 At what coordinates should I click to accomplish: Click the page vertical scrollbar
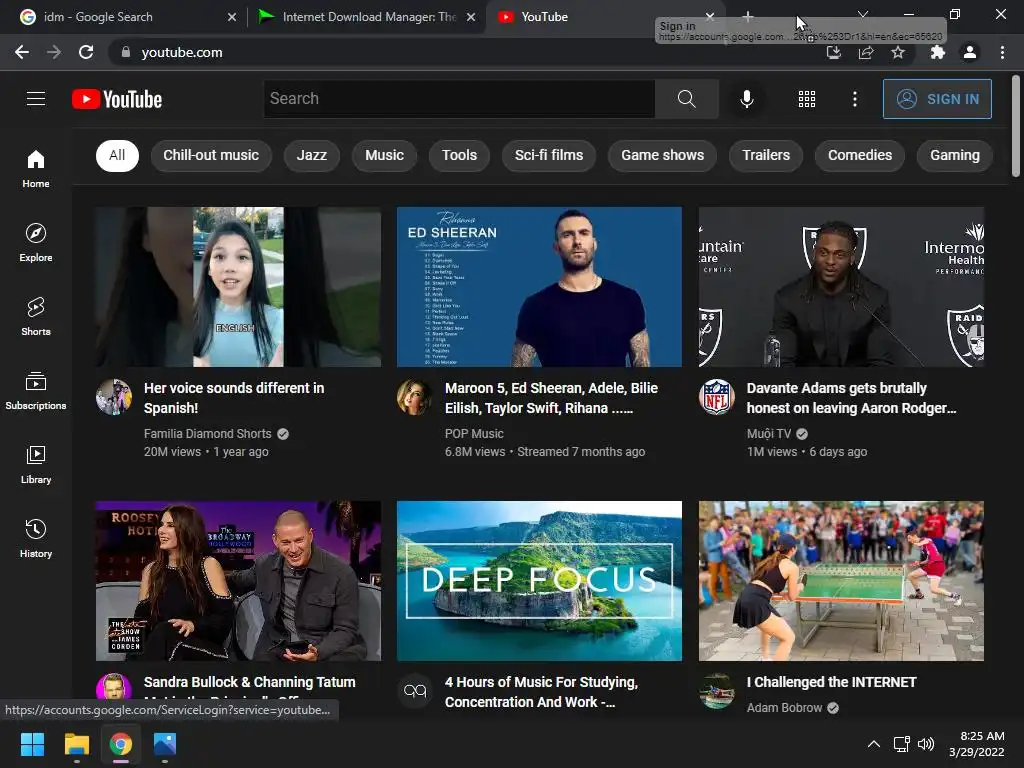(1016, 126)
